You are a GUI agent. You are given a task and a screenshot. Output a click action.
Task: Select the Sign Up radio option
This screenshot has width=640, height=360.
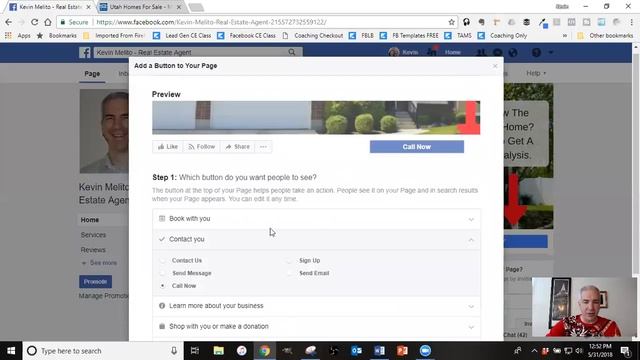coord(289,260)
